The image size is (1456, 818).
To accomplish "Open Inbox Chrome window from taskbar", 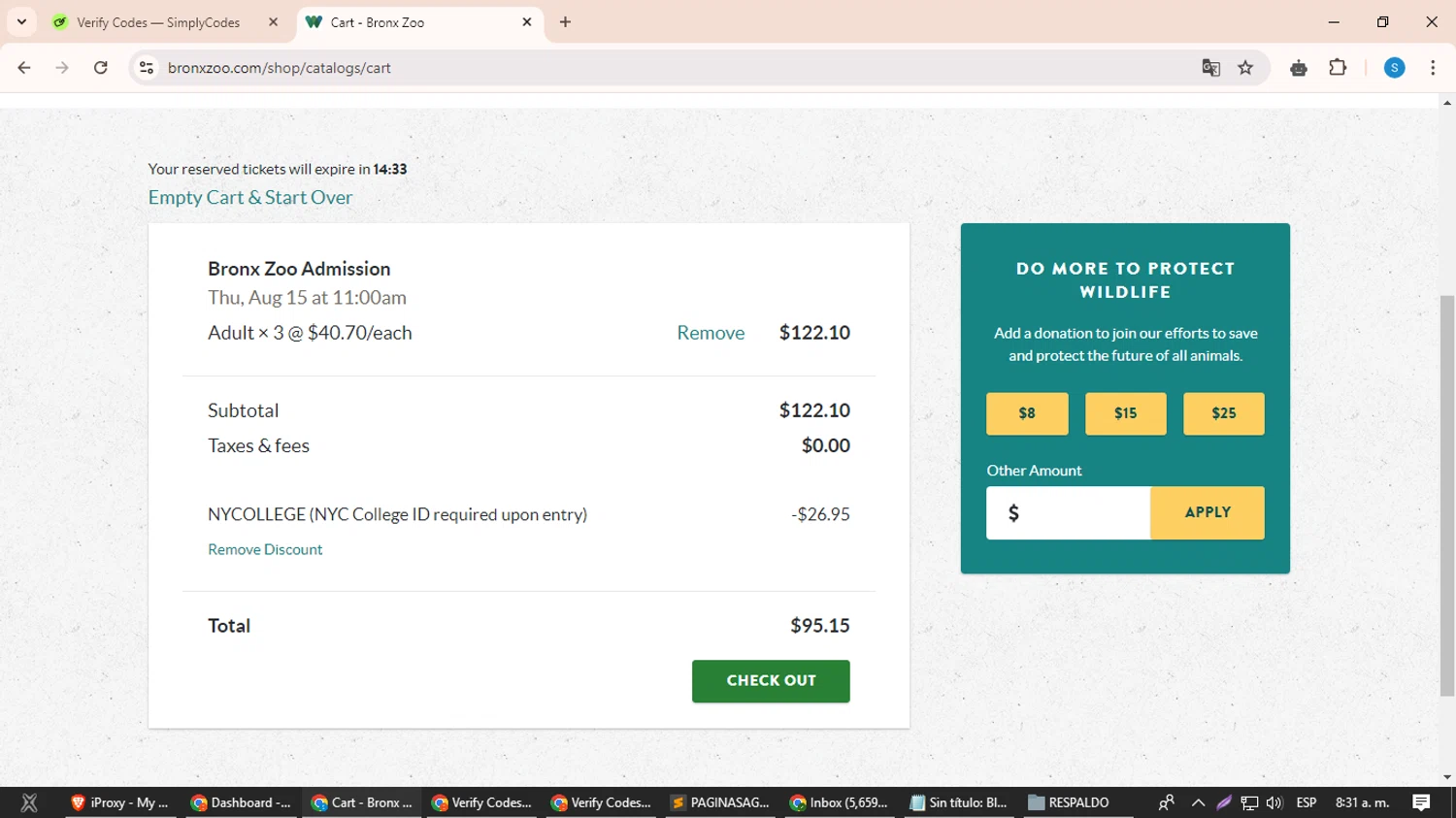I will (x=841, y=802).
